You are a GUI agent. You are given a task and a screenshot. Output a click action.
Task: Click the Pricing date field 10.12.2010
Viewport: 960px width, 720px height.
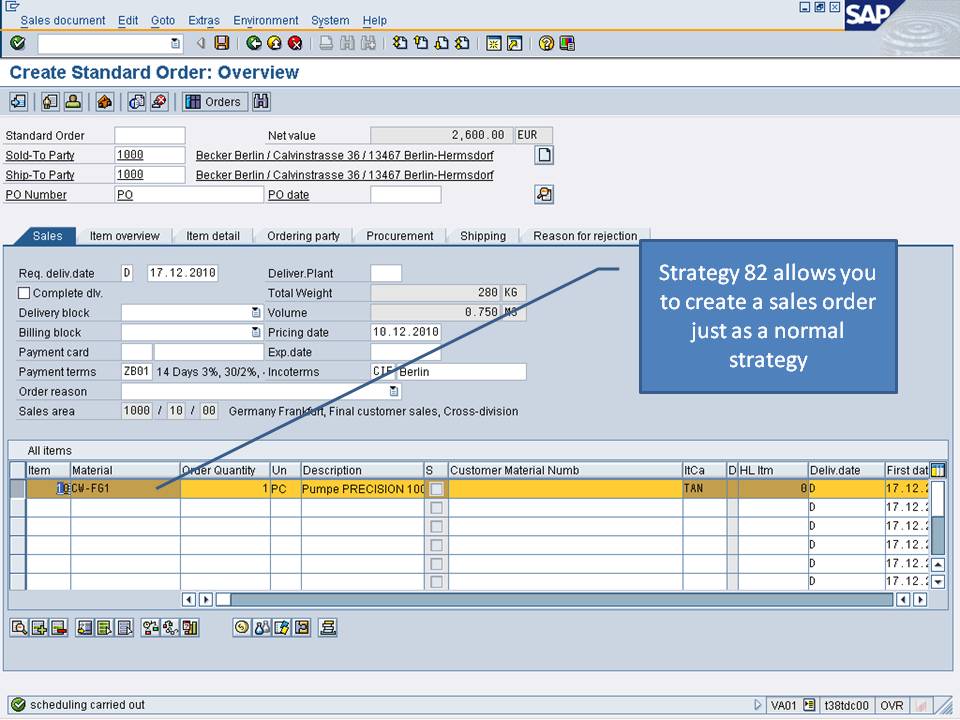[x=405, y=332]
